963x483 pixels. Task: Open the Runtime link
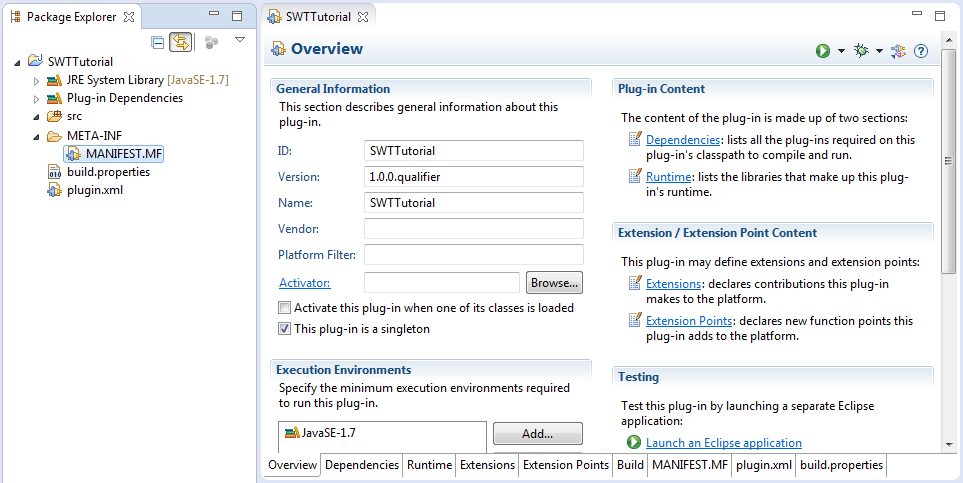pos(668,177)
